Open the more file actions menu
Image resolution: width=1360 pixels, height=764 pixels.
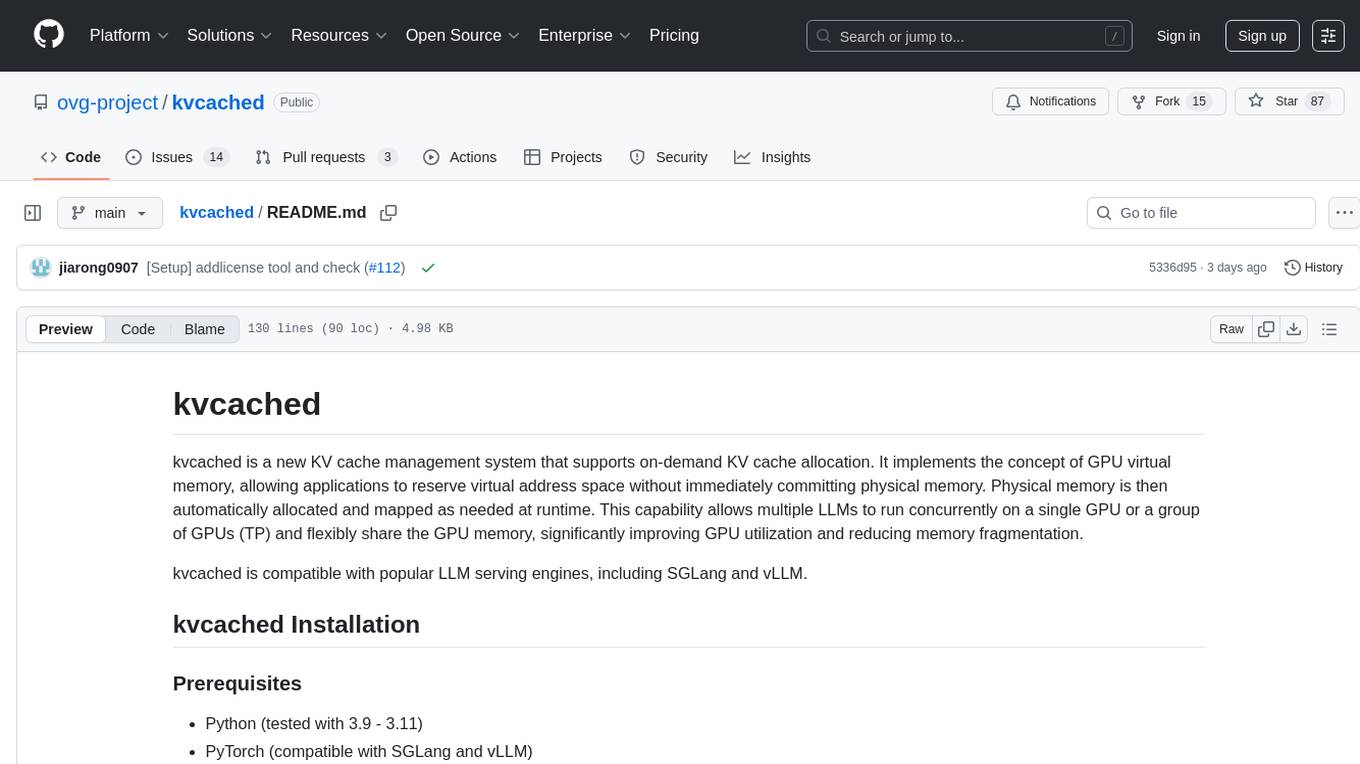click(1344, 213)
